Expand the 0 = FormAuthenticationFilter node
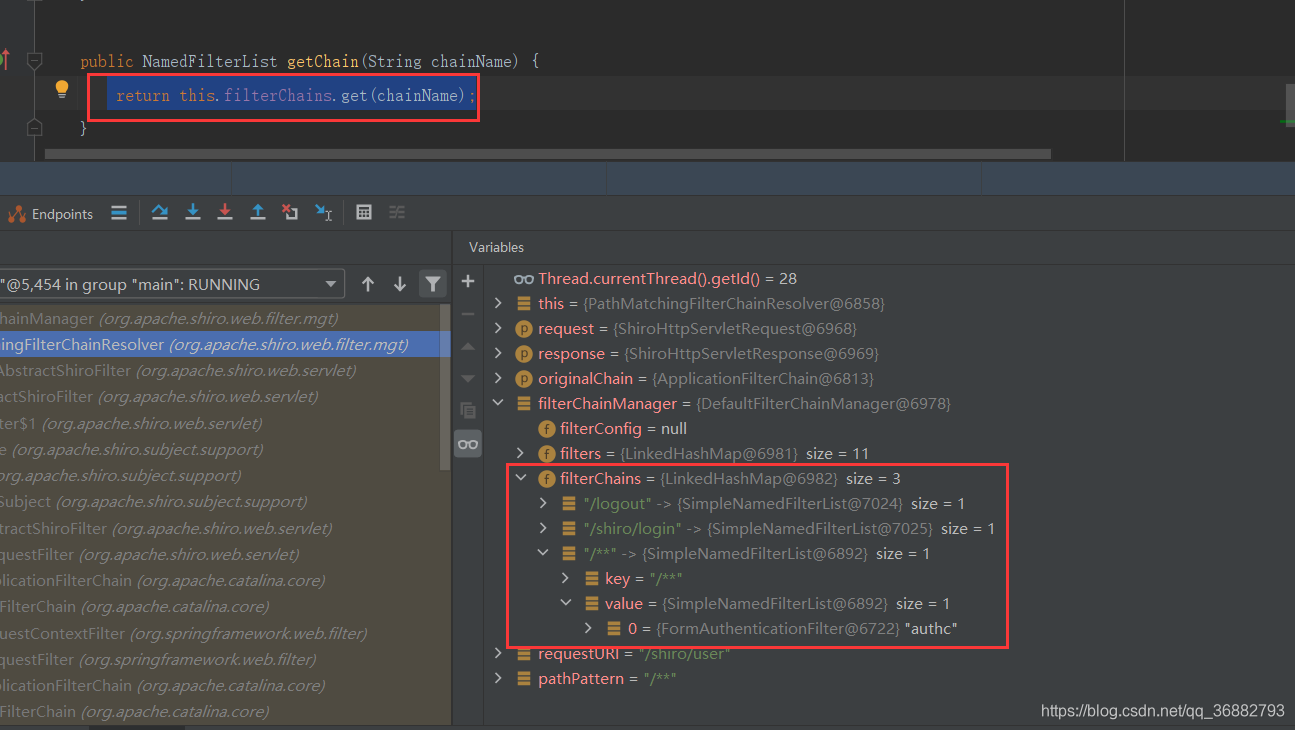This screenshot has height=730, width=1295. (588, 628)
